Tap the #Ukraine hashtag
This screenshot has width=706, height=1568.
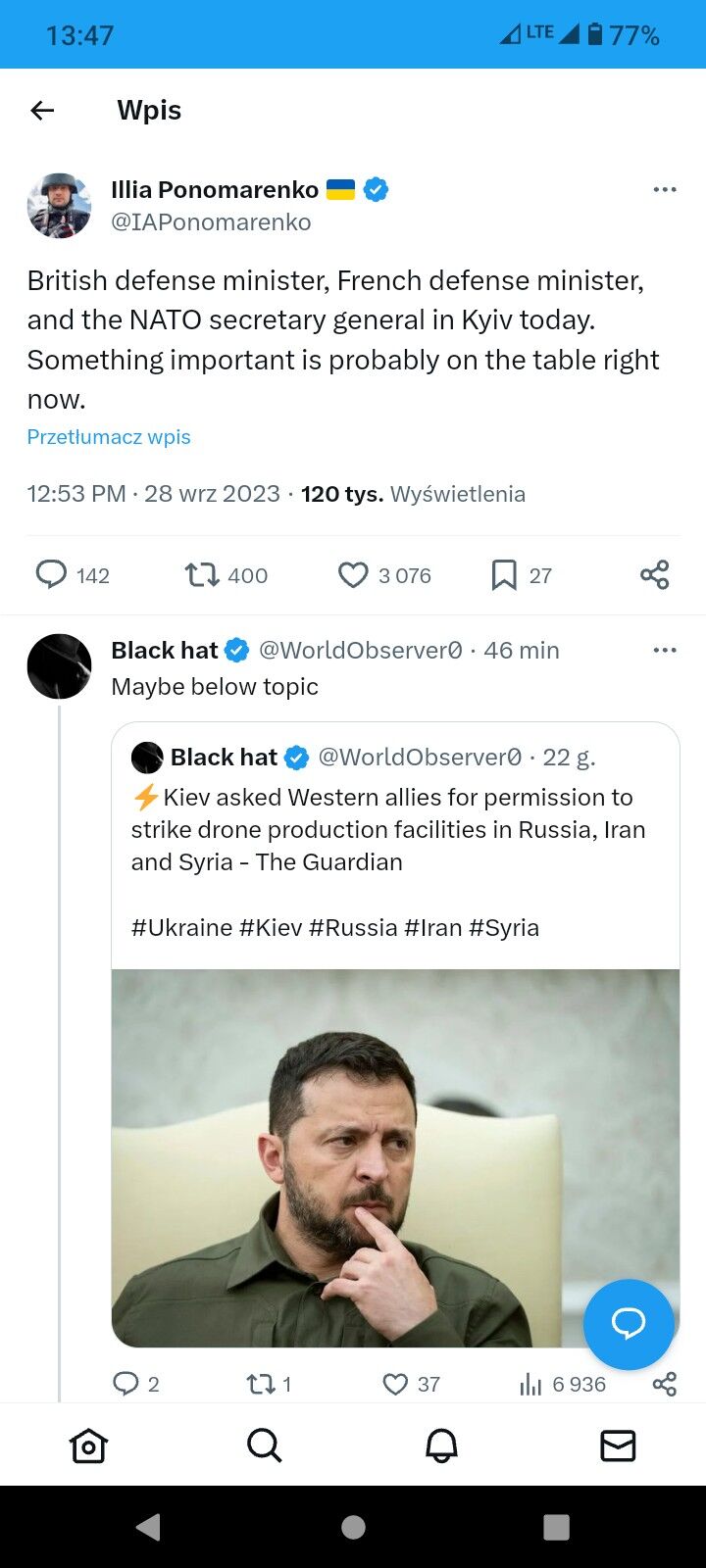[182, 927]
